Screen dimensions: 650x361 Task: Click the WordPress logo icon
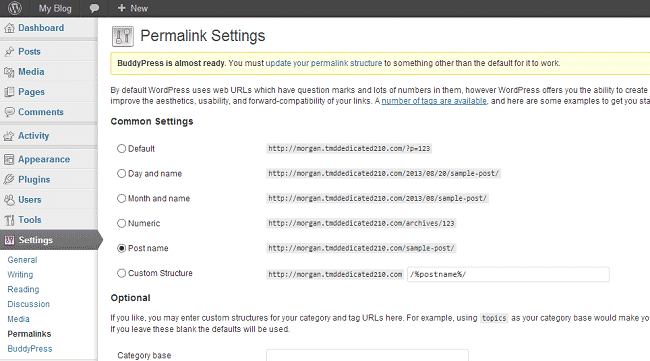tap(15, 8)
